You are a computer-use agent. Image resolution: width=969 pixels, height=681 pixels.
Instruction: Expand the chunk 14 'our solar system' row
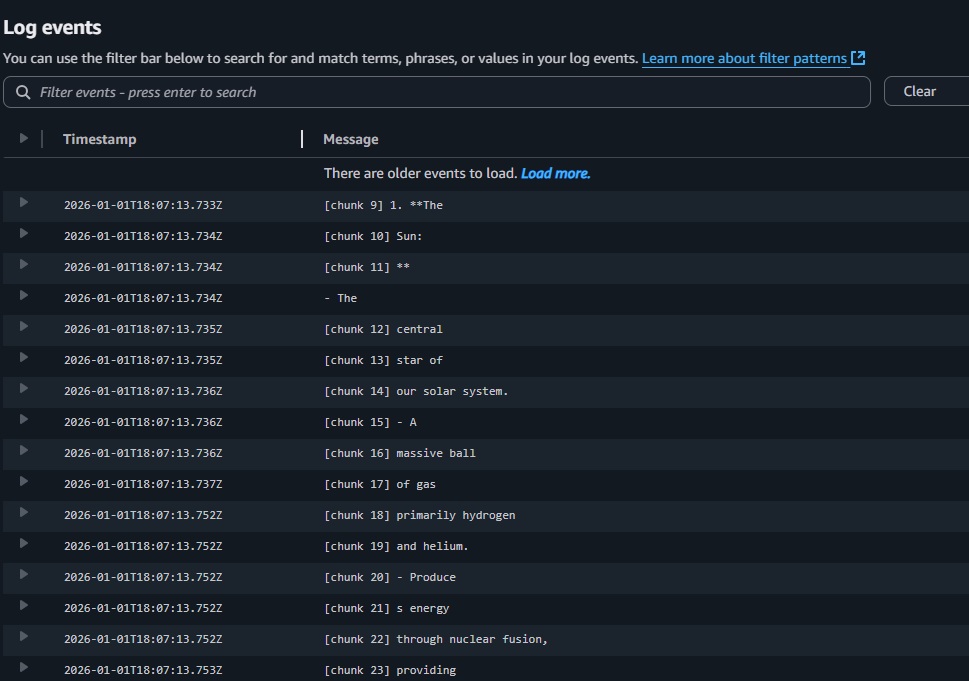coord(24,389)
